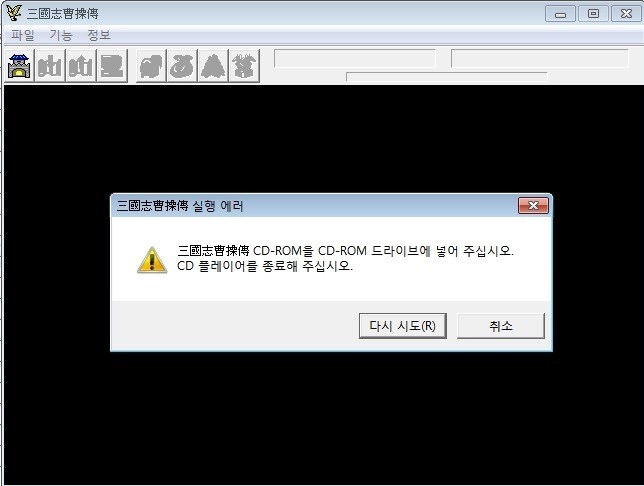This screenshot has width=644, height=486.
Task: Click the greyed crossed-weapons toolbar icon
Action: tap(244, 66)
